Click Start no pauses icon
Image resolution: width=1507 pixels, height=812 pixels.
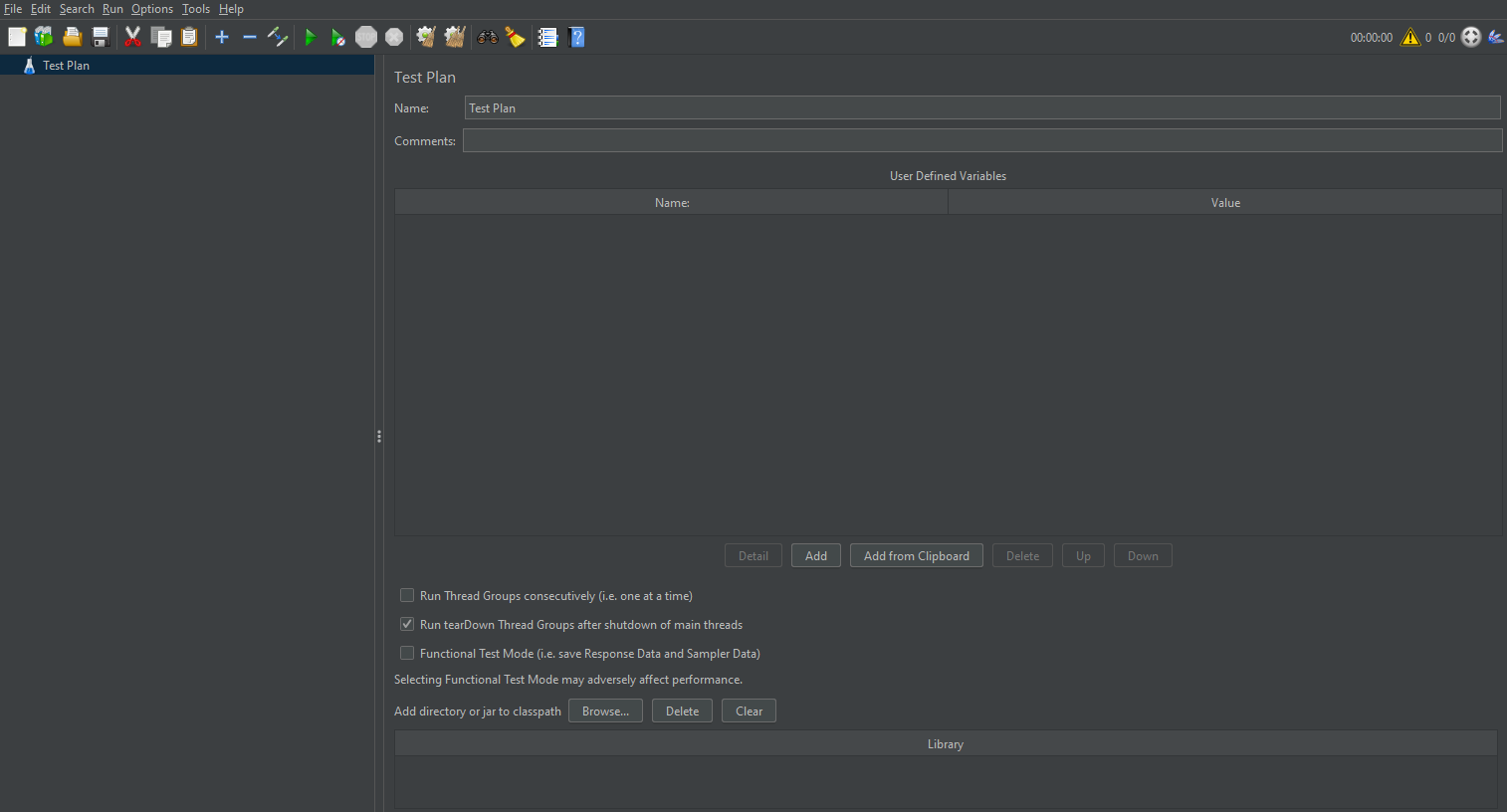pyautogui.click(x=338, y=37)
